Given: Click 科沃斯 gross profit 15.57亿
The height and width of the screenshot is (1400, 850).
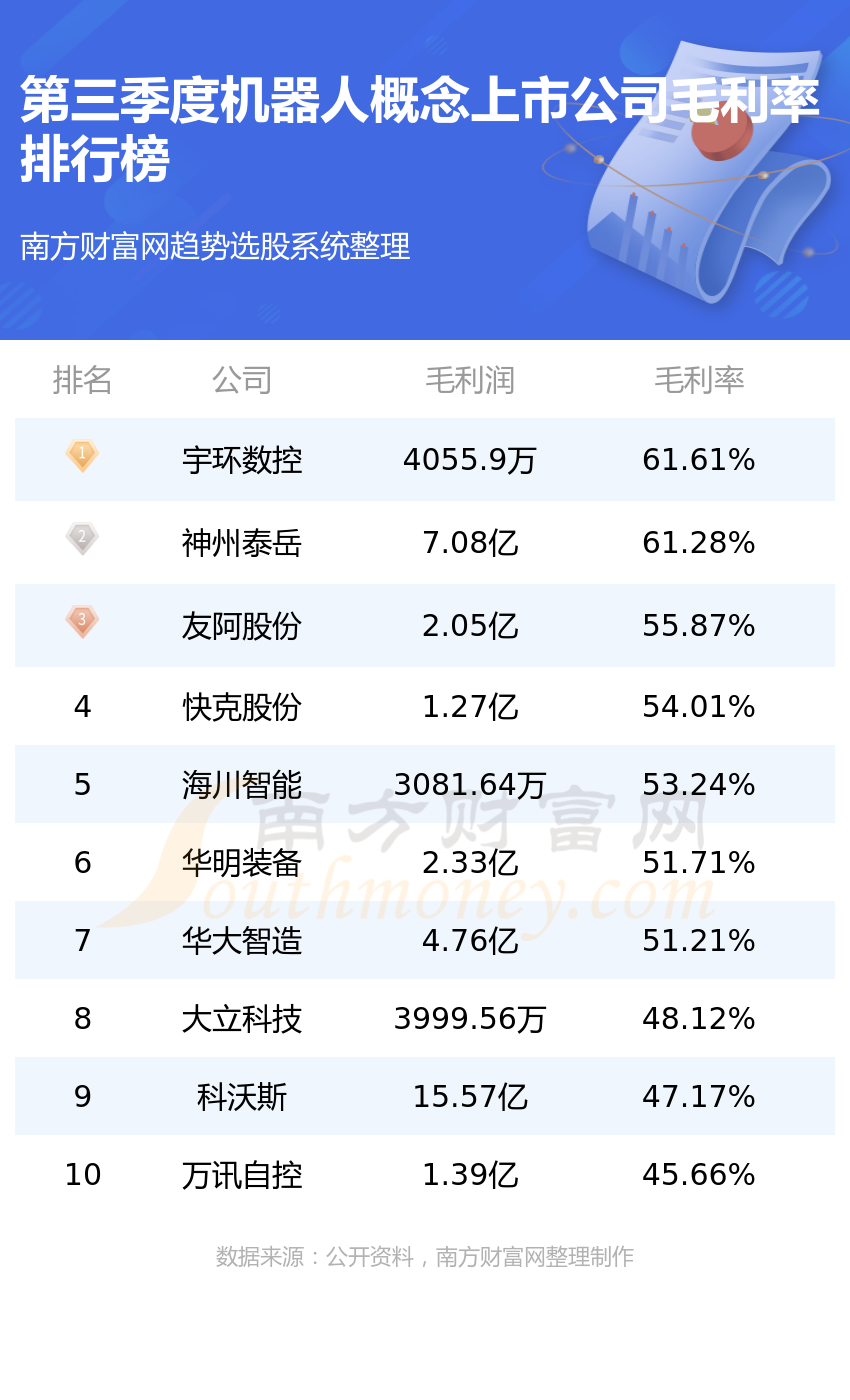Looking at the screenshot, I should (x=470, y=1097).
